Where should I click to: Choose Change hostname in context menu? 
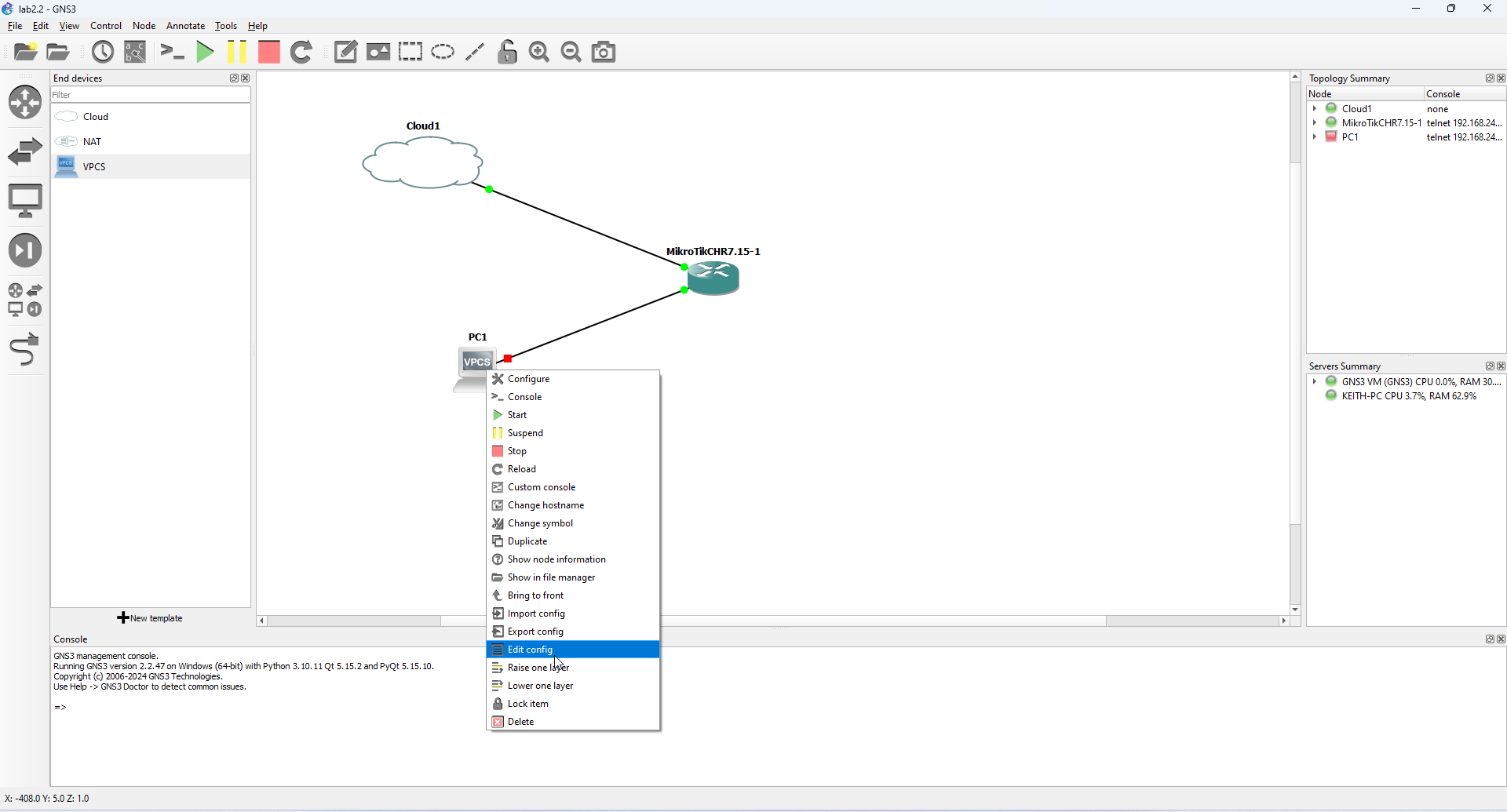click(x=573, y=505)
